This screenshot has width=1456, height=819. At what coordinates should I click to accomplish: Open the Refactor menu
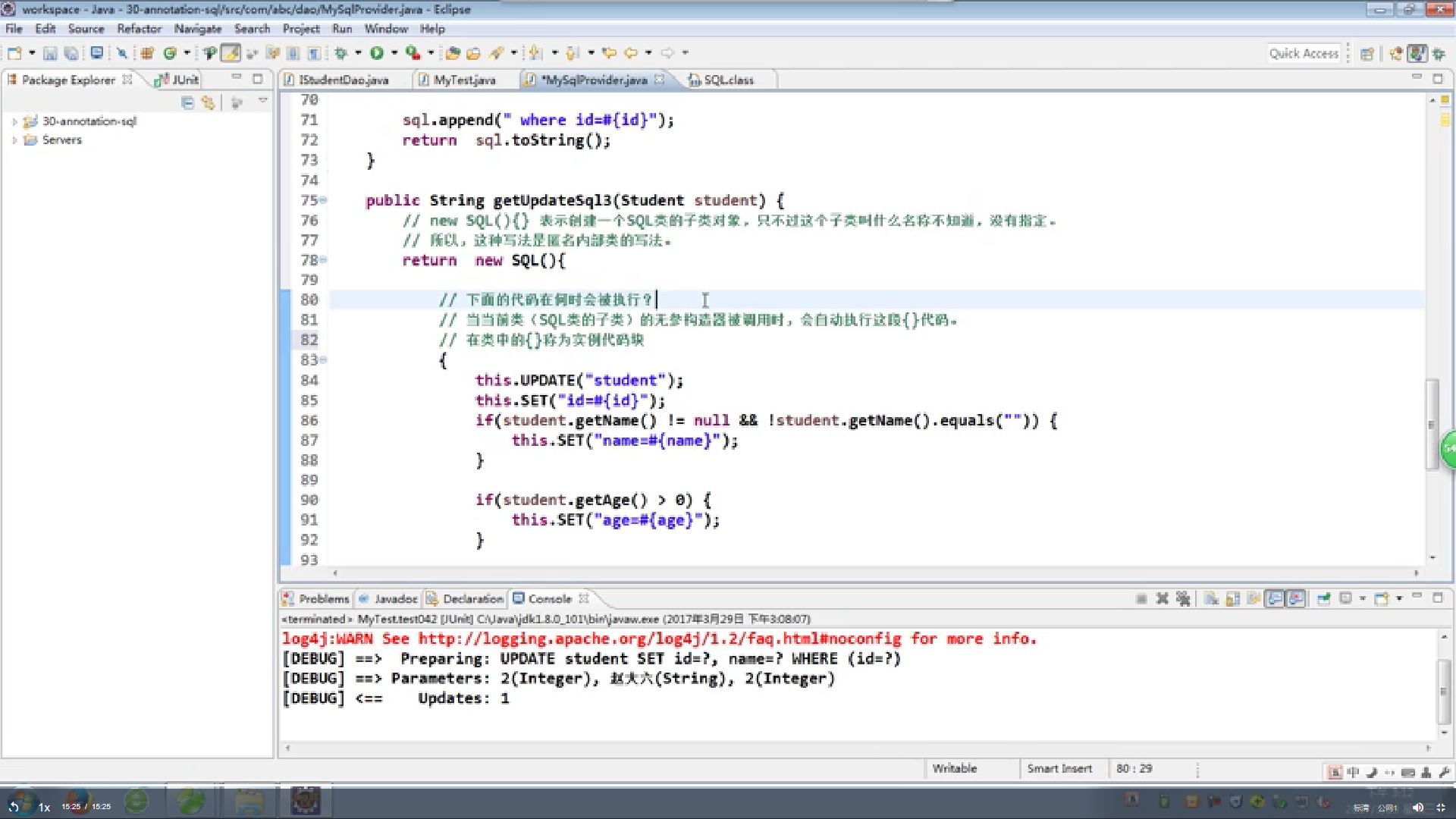pyautogui.click(x=139, y=29)
